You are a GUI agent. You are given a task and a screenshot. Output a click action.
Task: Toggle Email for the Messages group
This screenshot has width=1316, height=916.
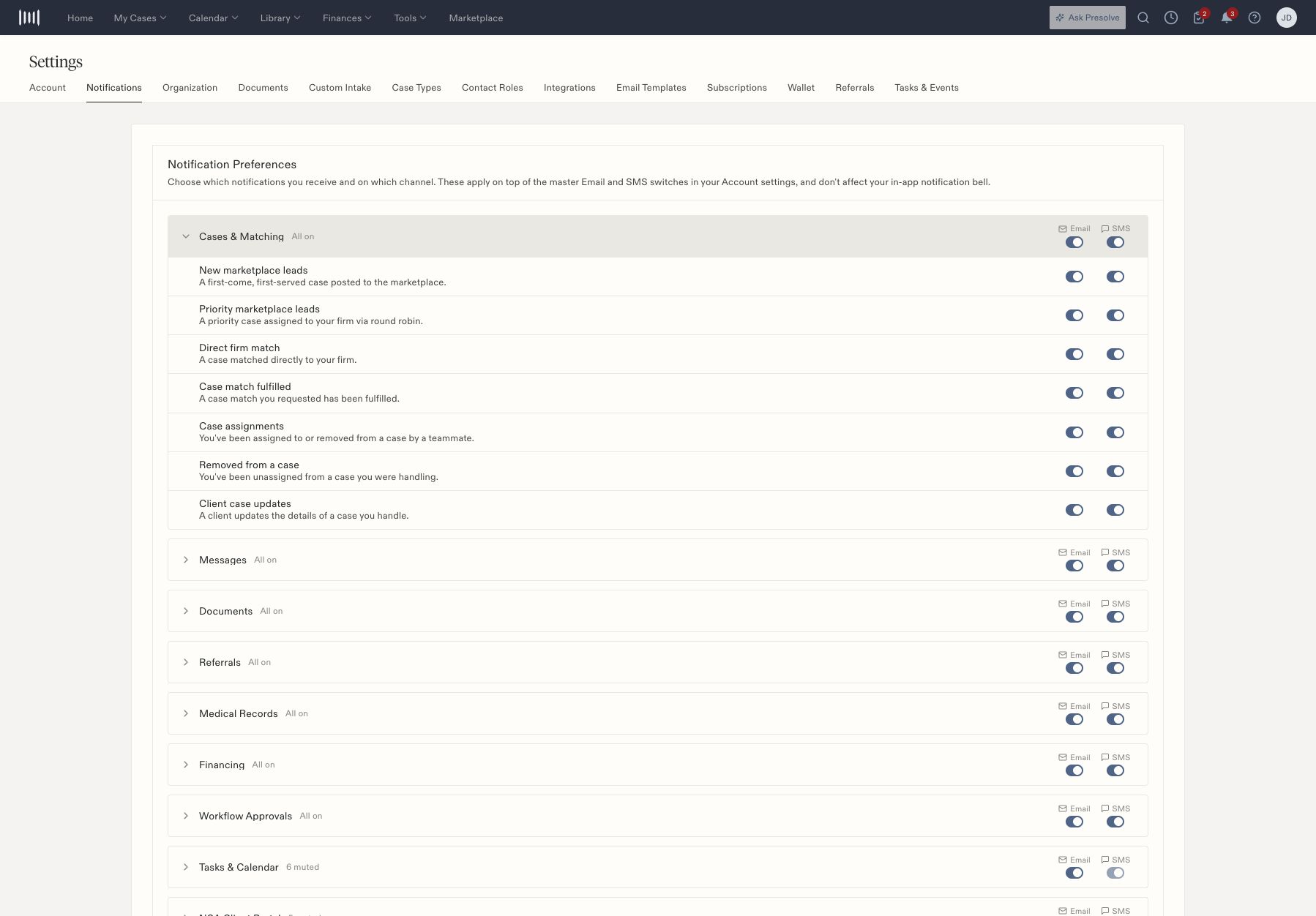coord(1074,566)
